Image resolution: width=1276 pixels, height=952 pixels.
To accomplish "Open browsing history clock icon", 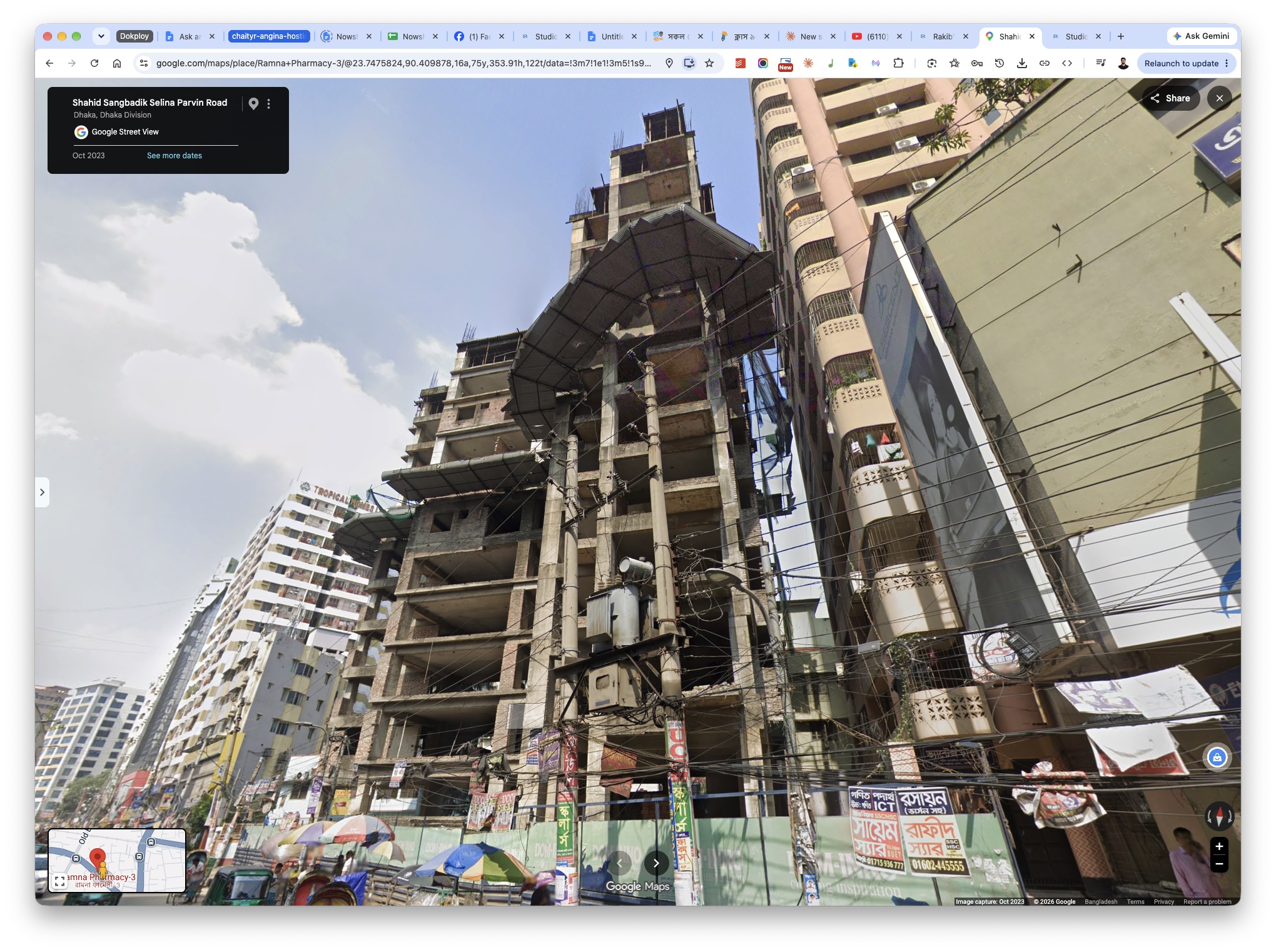I will (1000, 63).
